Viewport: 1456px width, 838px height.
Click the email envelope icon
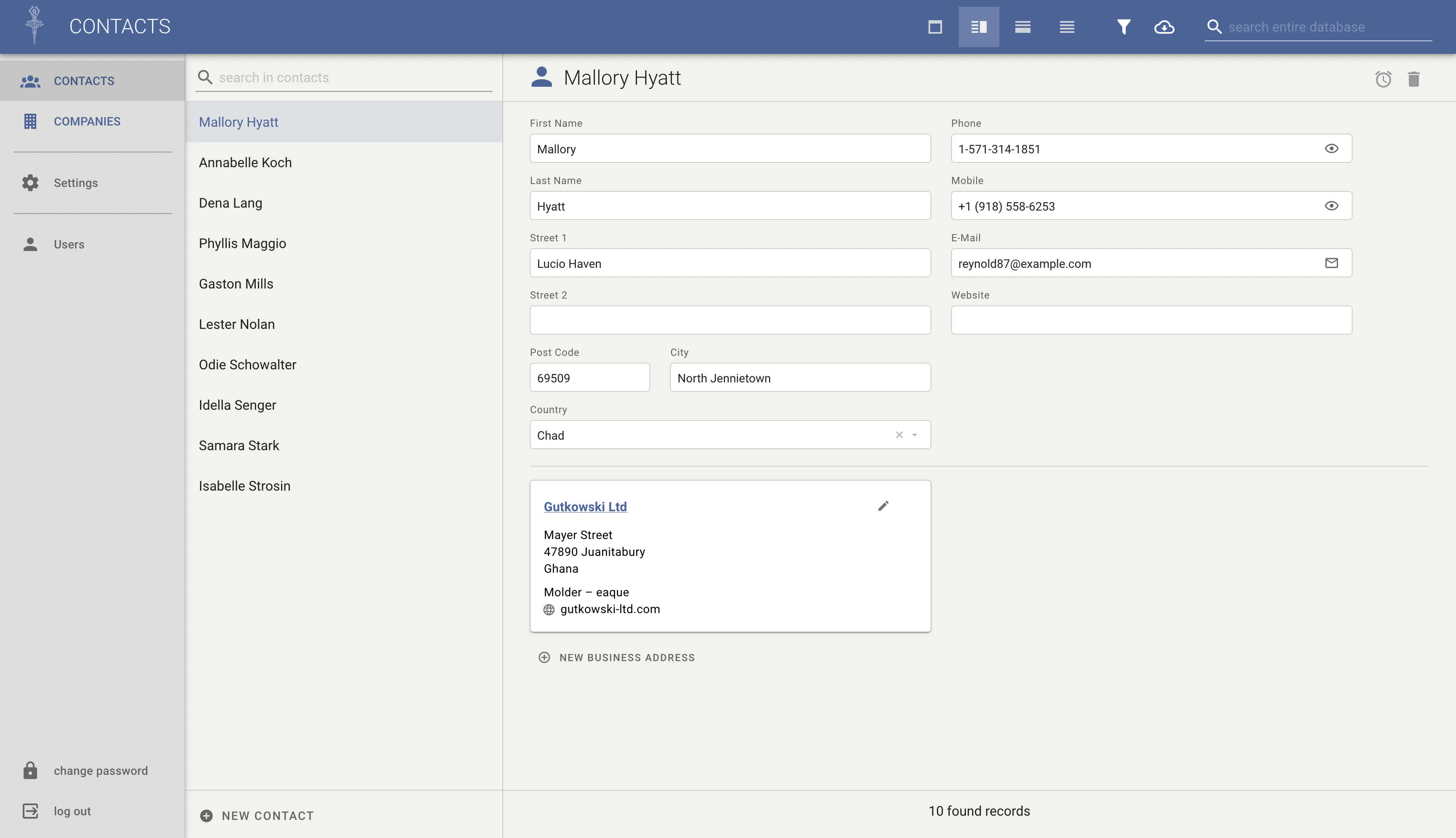(1331, 263)
